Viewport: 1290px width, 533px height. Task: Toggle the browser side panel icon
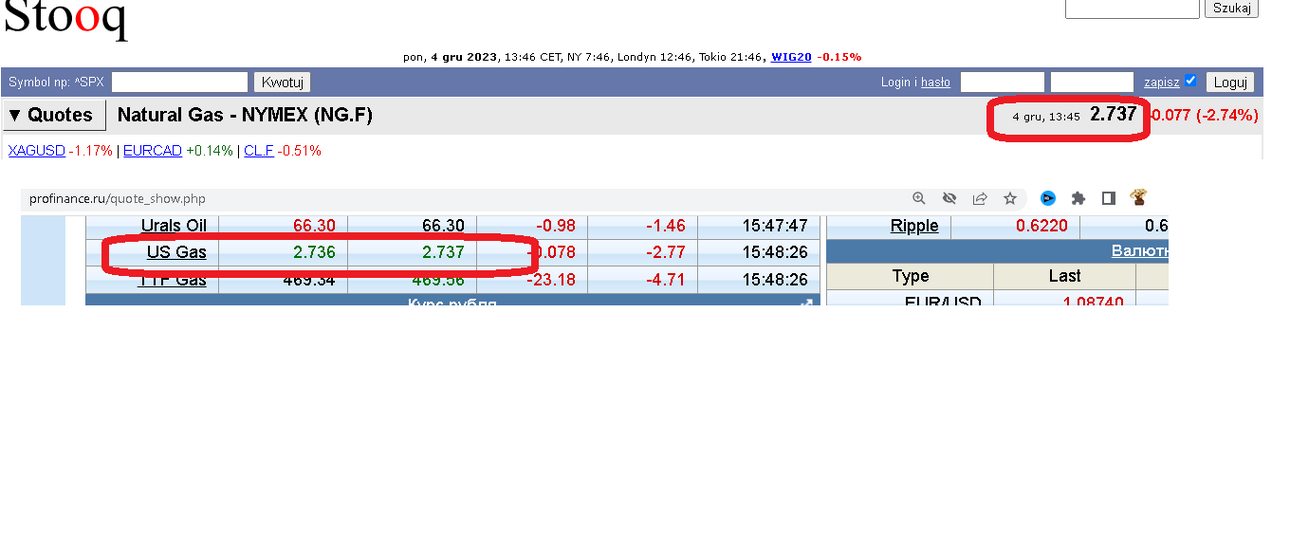(x=1108, y=198)
